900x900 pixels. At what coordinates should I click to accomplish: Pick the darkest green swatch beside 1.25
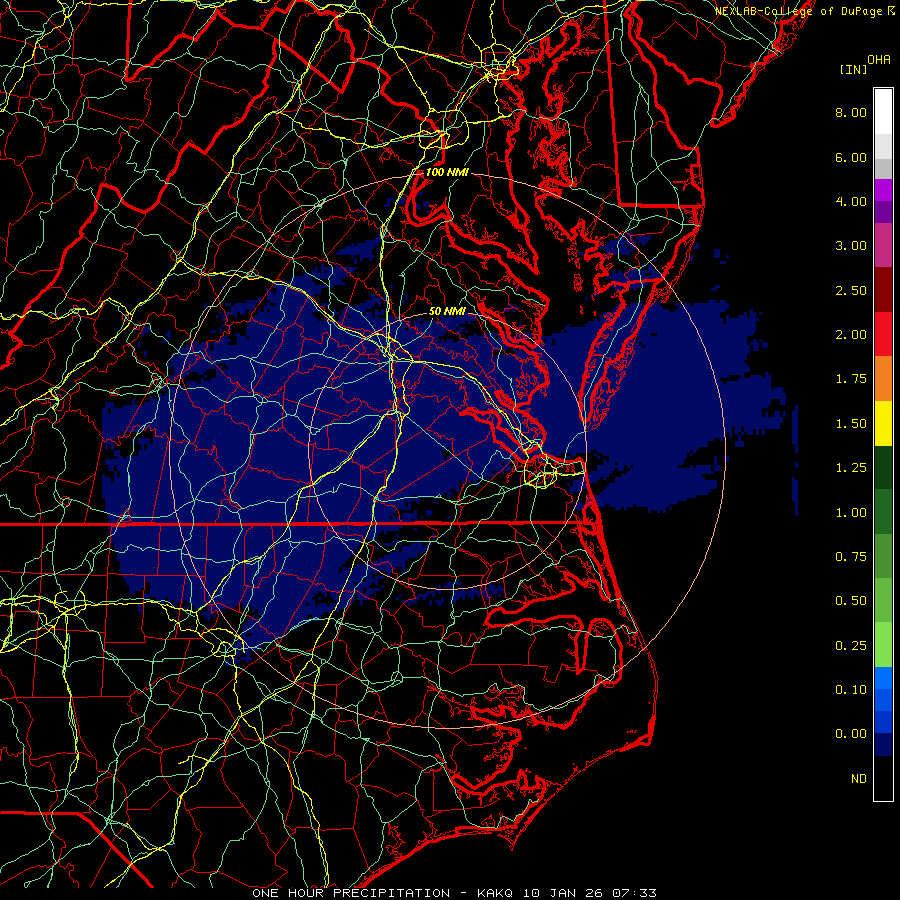(883, 468)
